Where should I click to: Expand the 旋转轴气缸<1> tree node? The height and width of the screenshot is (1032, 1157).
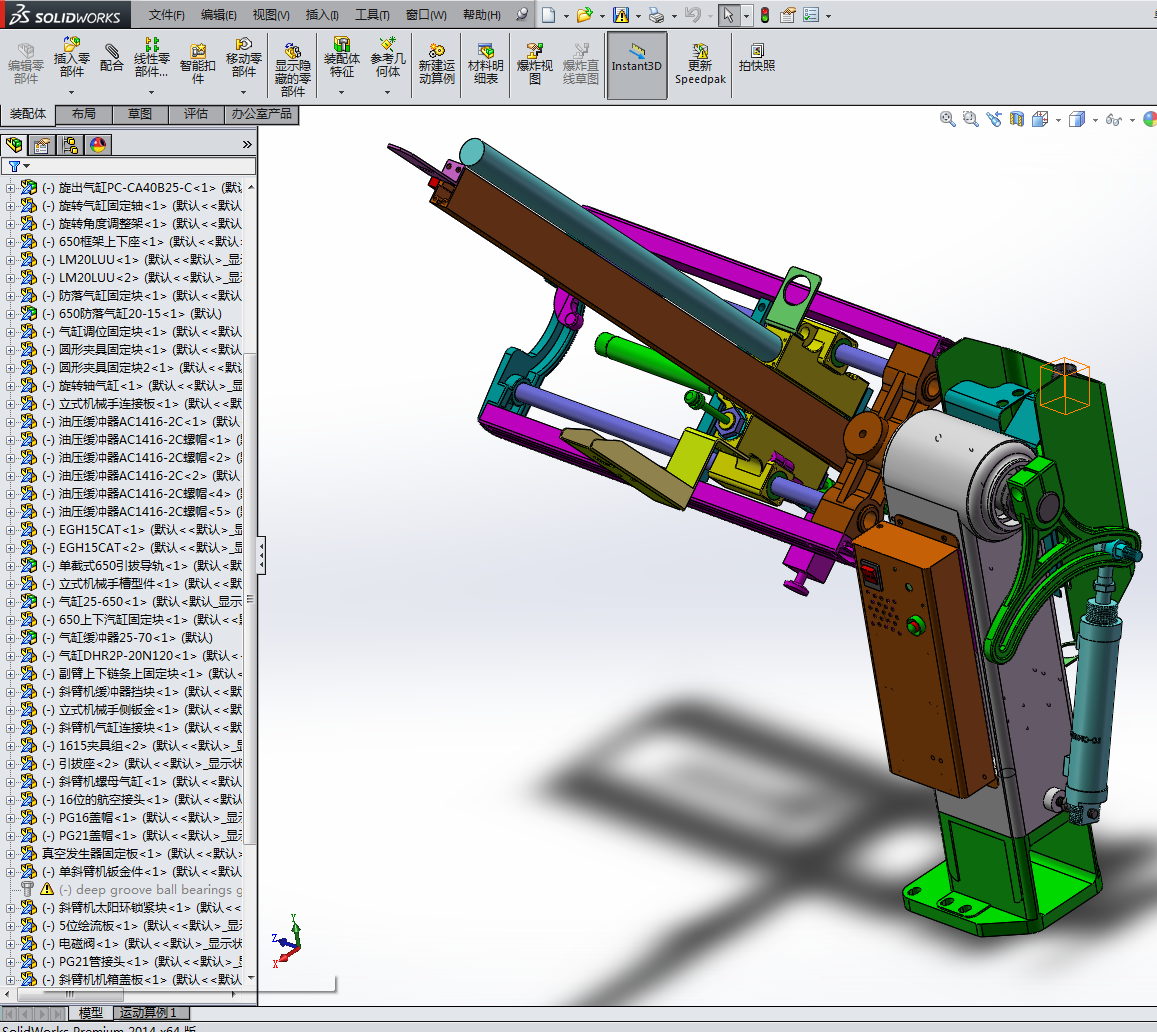pos(11,386)
